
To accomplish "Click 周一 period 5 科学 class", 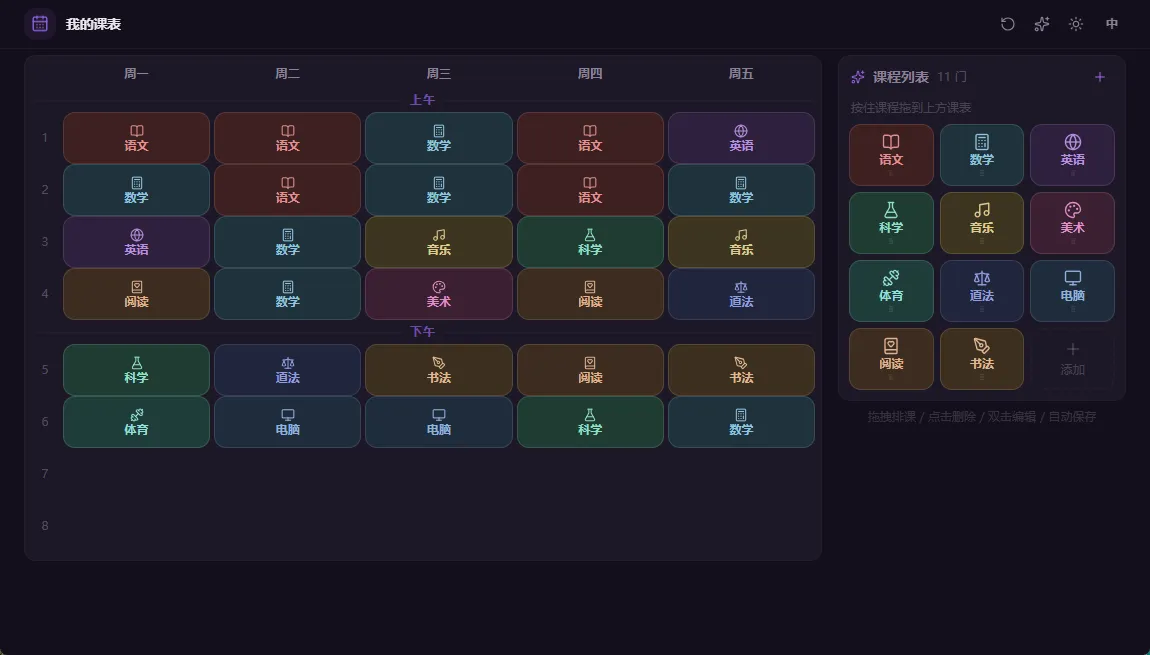I will tap(136, 370).
